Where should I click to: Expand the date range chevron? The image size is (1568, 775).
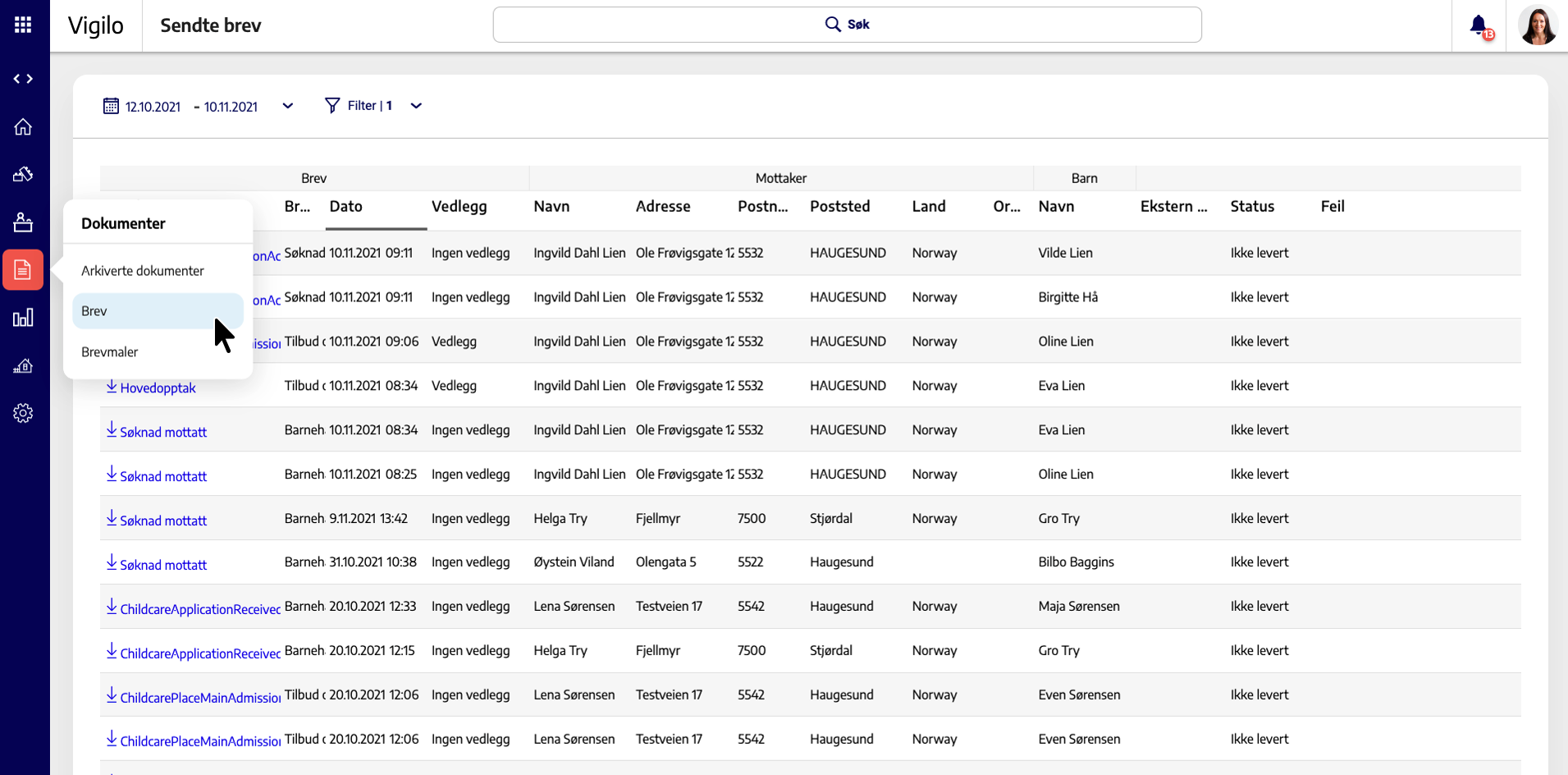(x=288, y=106)
